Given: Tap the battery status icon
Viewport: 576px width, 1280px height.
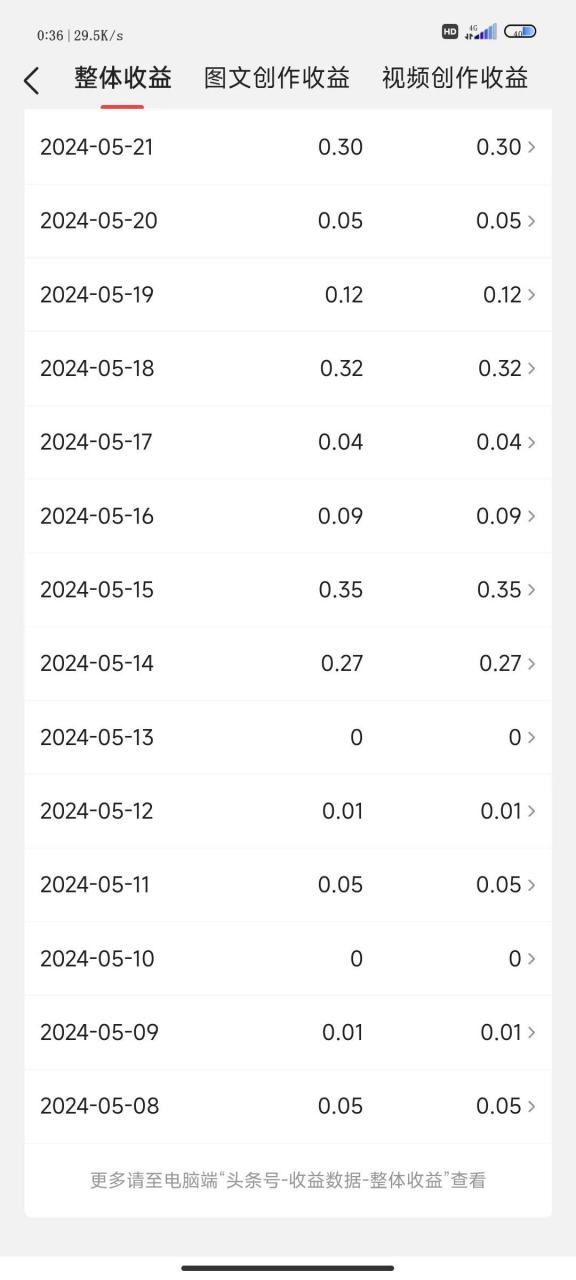Looking at the screenshot, I should [520, 31].
